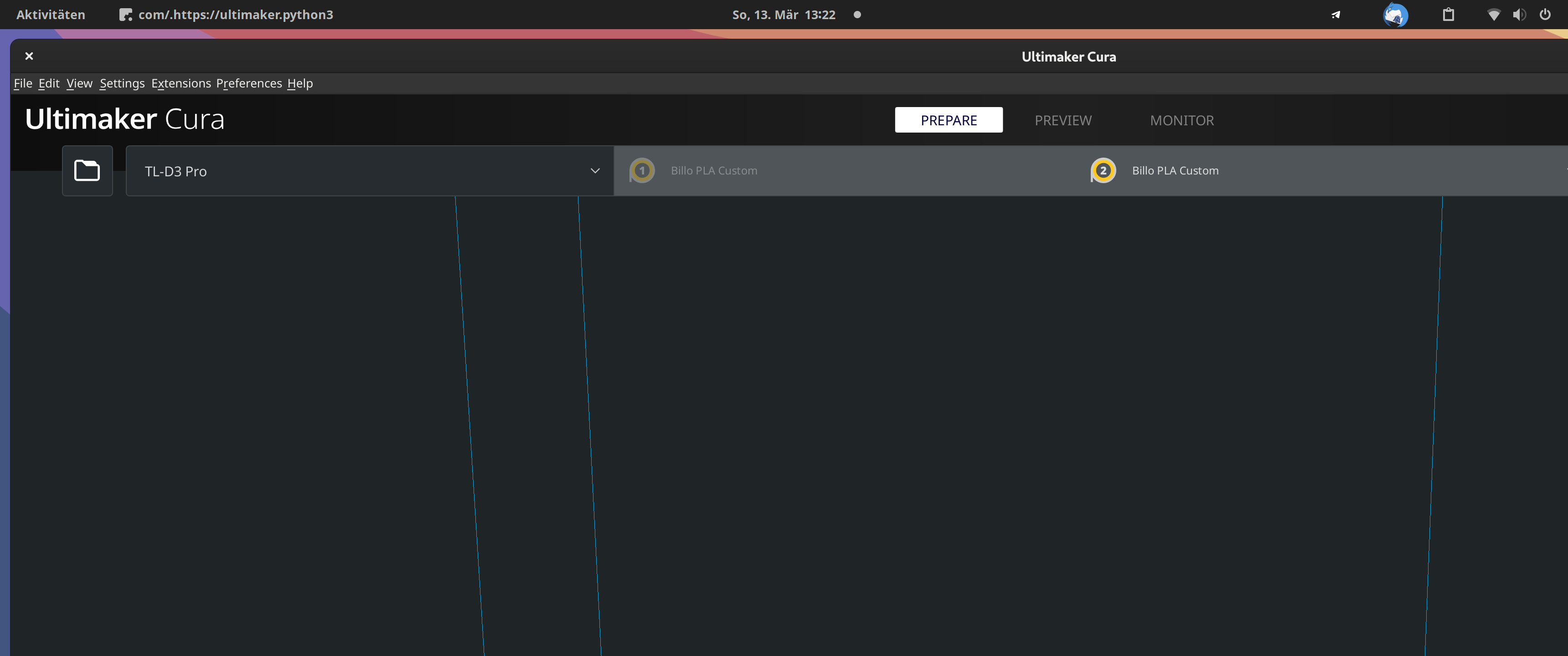This screenshot has height=656, width=1568.
Task: Open the Edit menu
Action: coord(49,83)
